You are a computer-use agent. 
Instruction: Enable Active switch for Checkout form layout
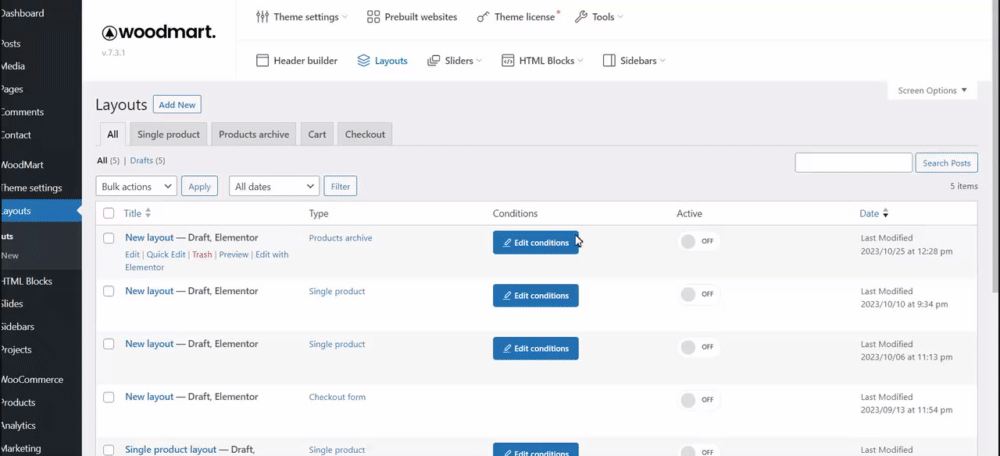[697, 400]
